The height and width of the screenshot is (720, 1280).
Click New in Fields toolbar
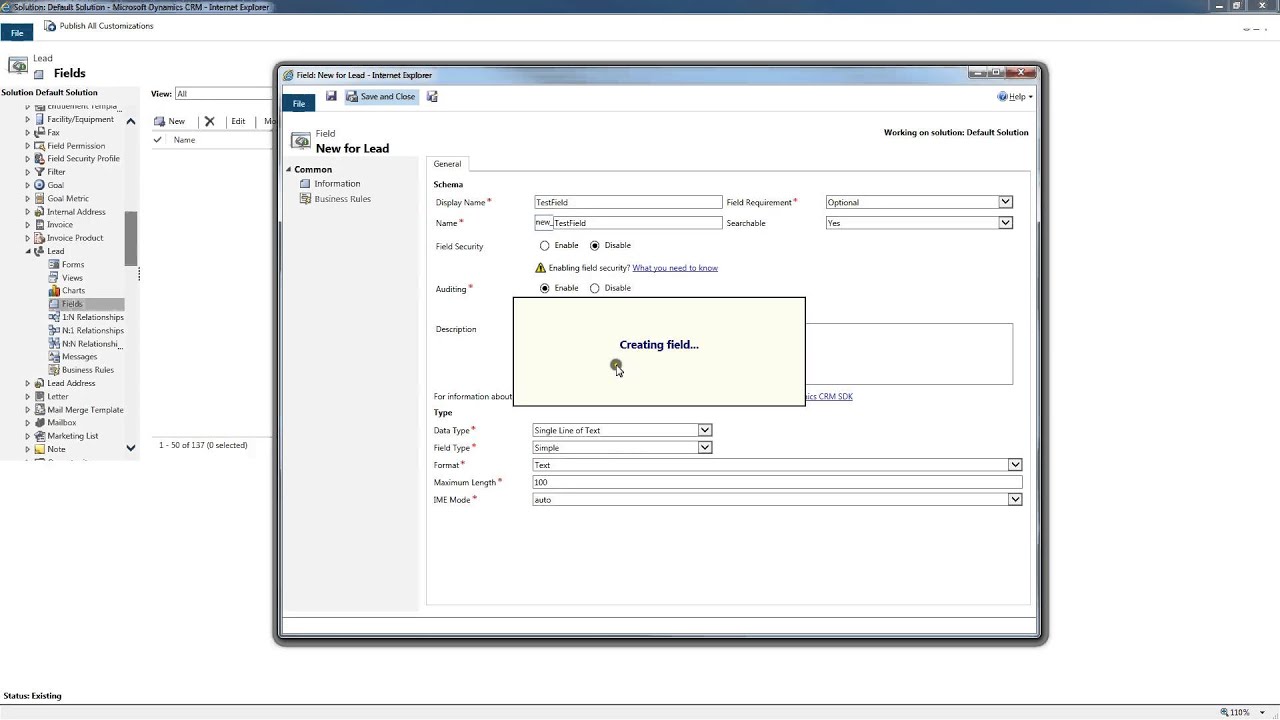tap(169, 121)
